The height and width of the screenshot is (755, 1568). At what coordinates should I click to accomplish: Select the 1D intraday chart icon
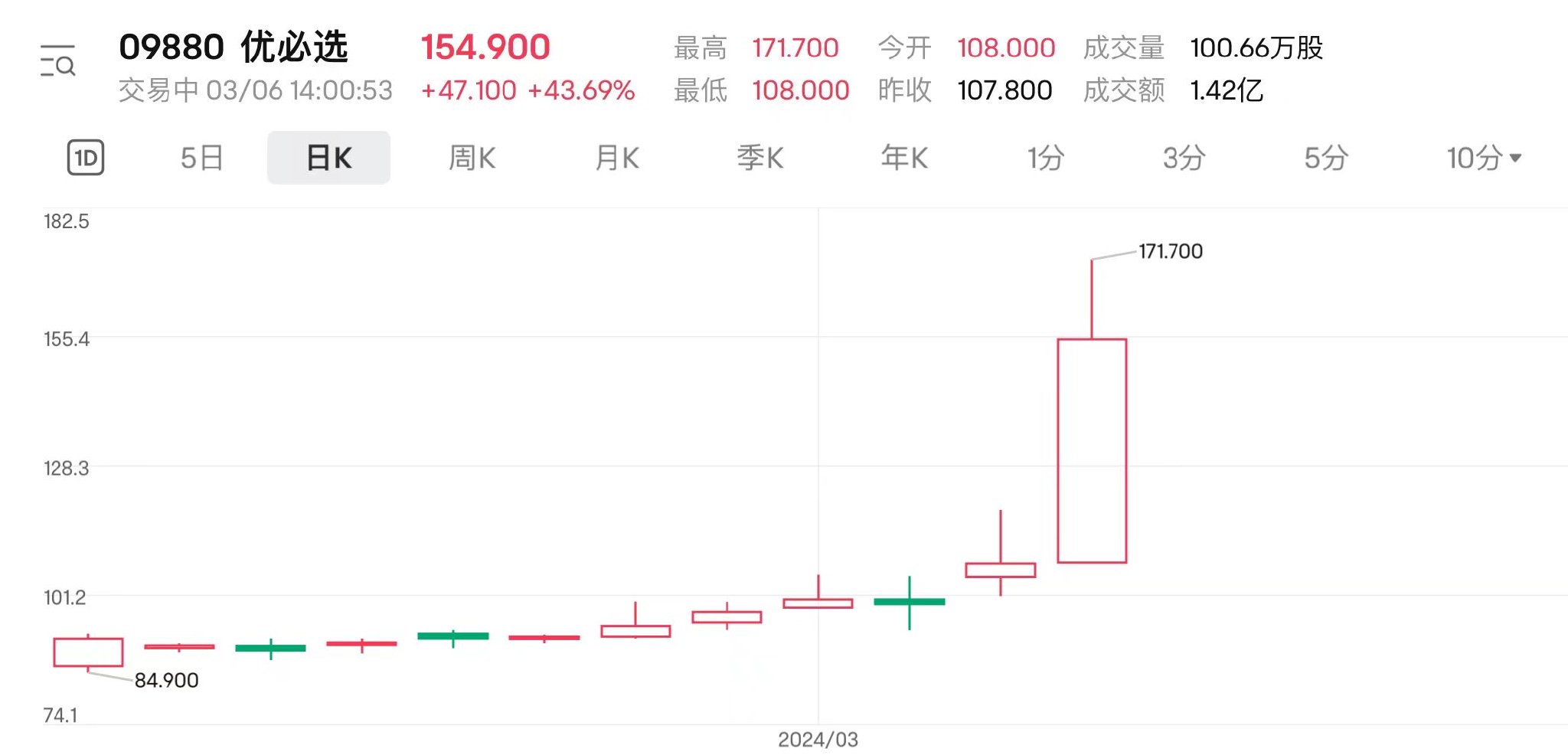86,158
